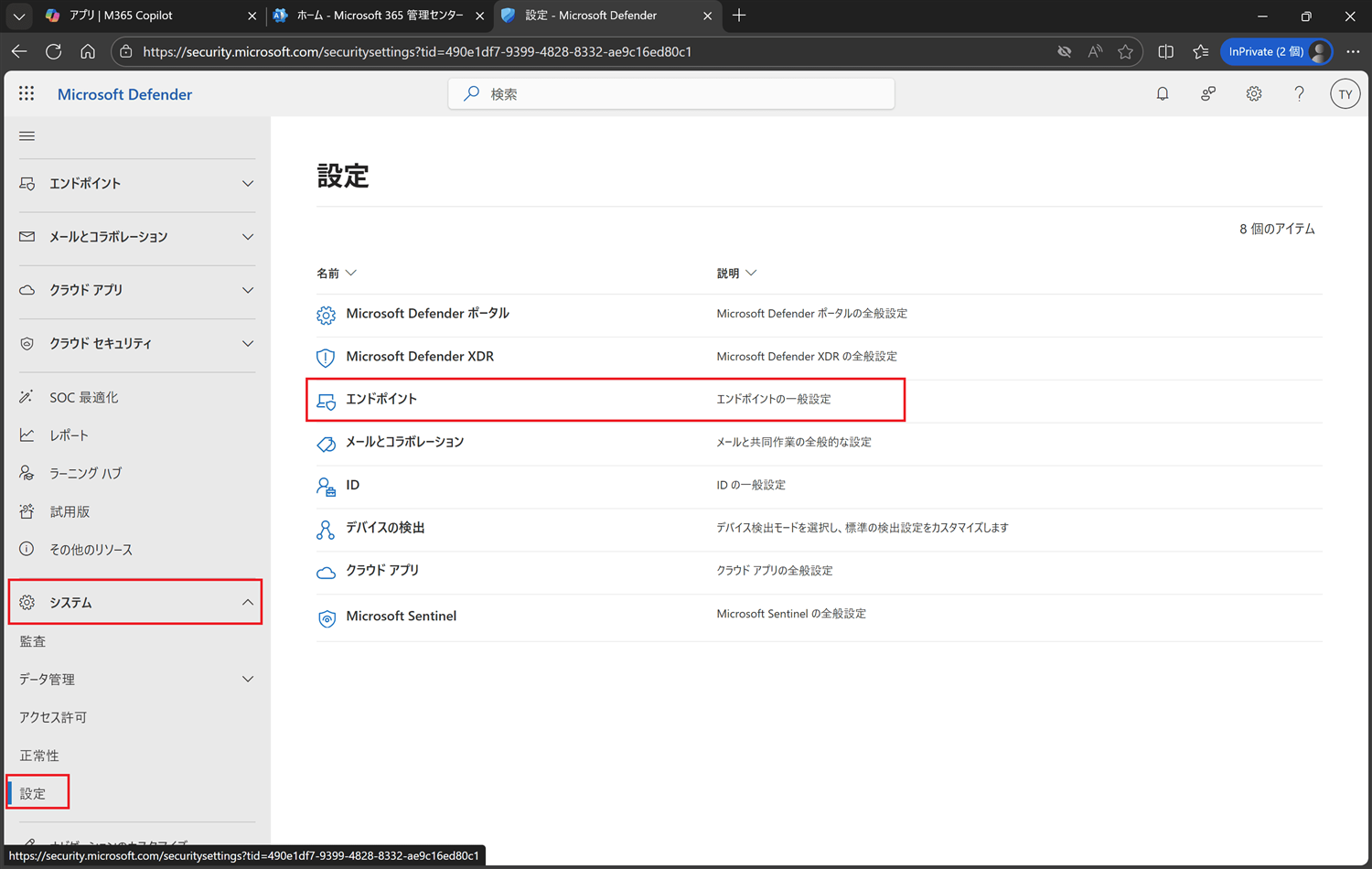The image size is (1372, 869).
Task: Switch to the Microsoft 365 管理センター tab
Action: [378, 16]
